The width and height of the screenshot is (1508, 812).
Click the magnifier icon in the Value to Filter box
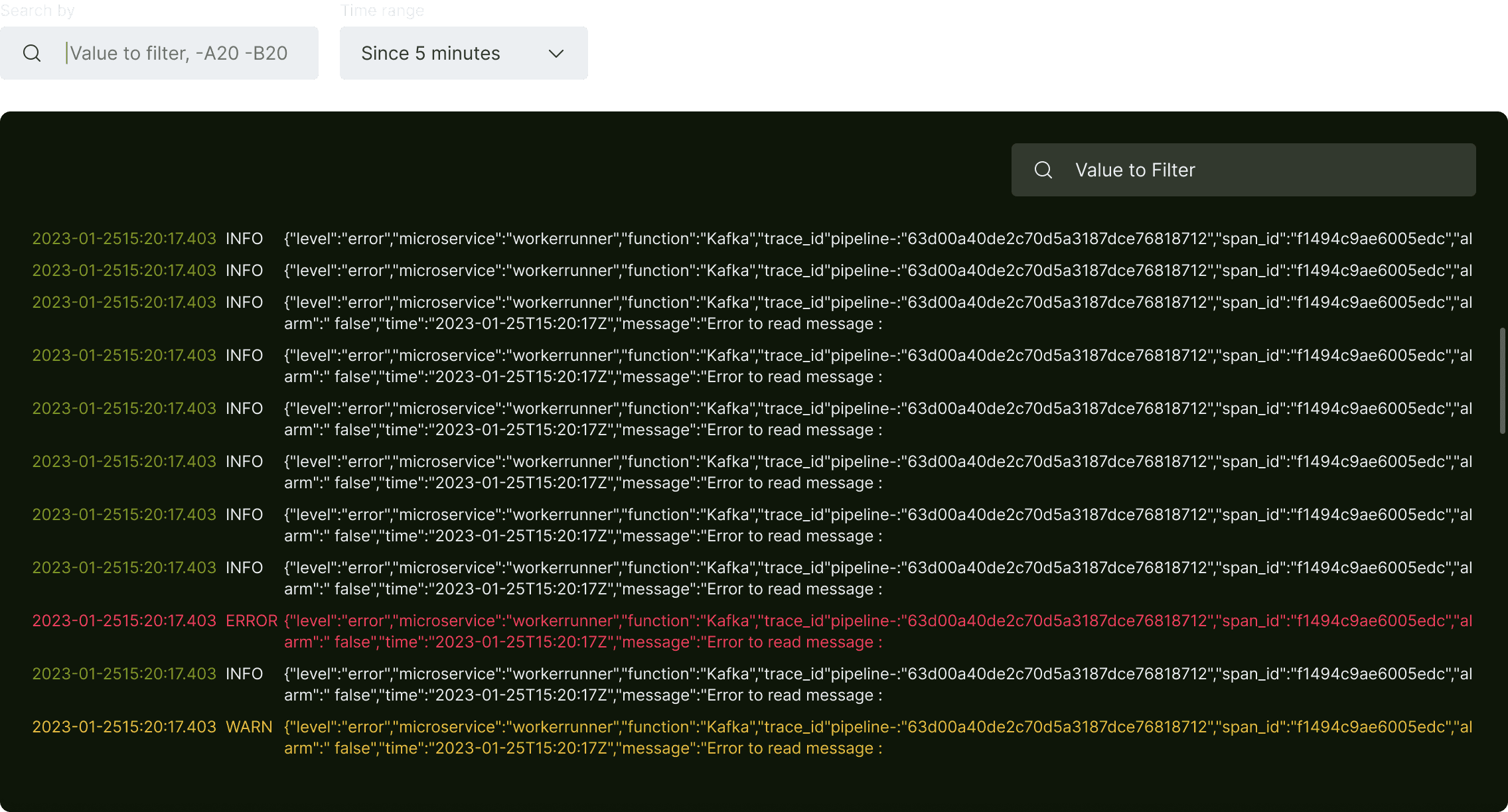click(x=1043, y=170)
